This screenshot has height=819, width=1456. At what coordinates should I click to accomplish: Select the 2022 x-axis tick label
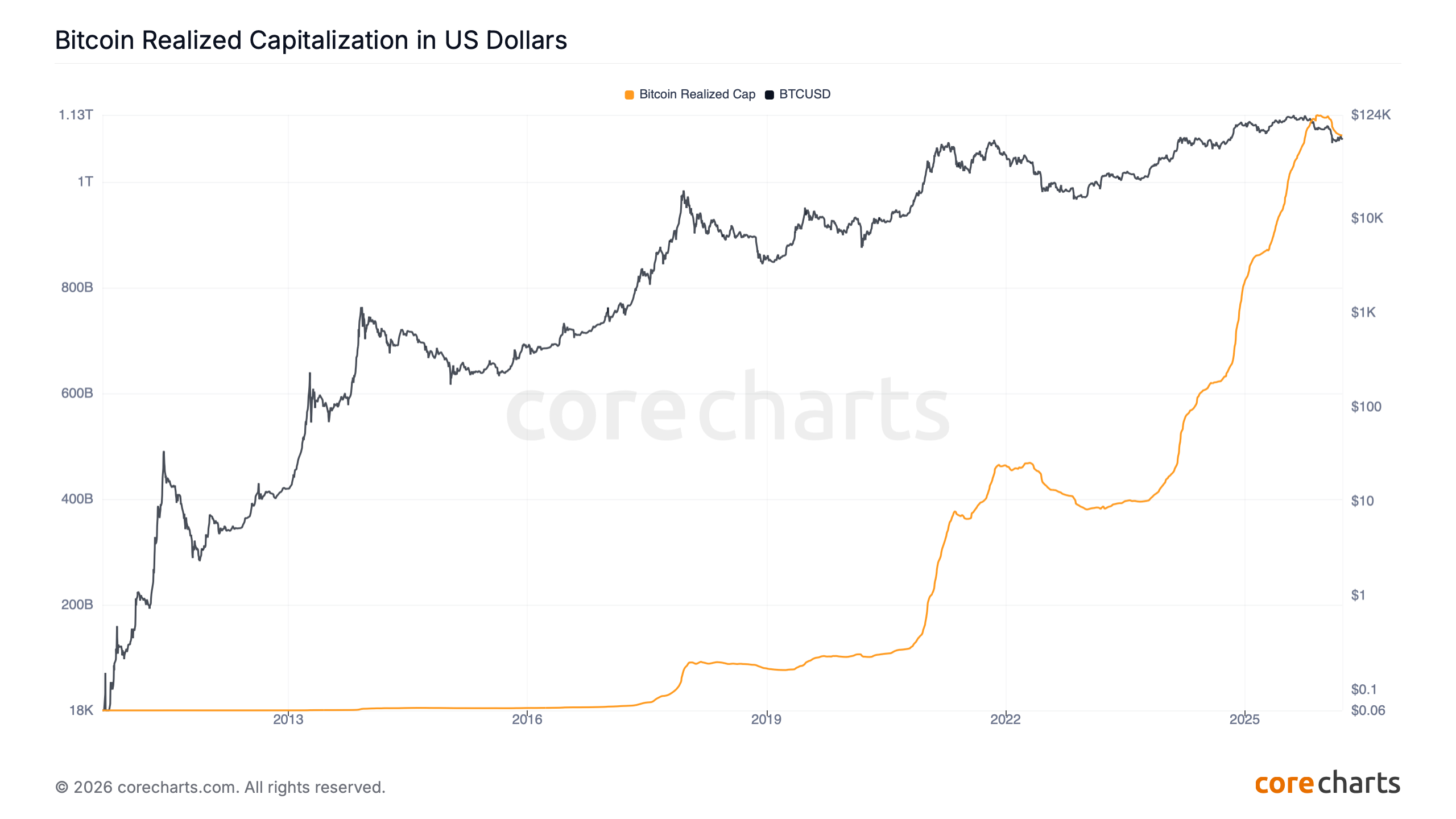(1006, 719)
